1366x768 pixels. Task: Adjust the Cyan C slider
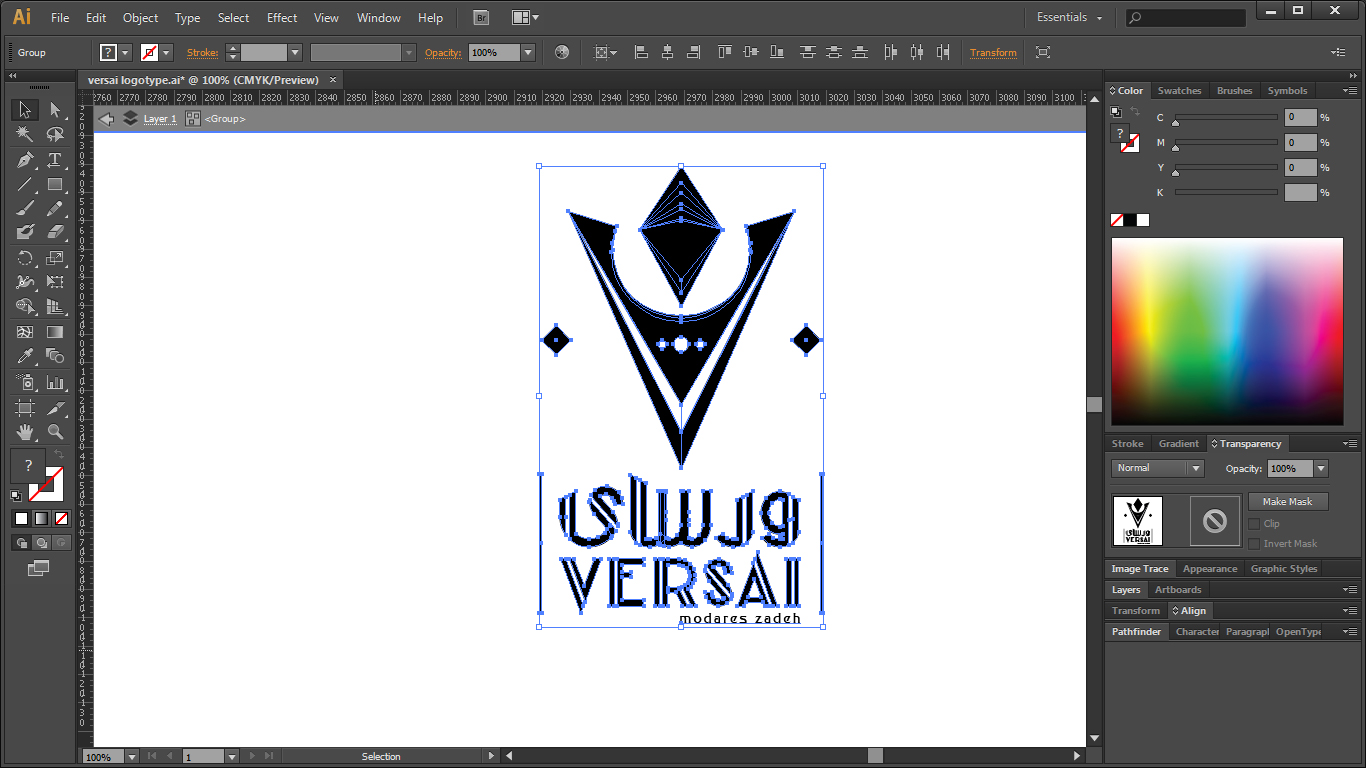coord(1226,118)
